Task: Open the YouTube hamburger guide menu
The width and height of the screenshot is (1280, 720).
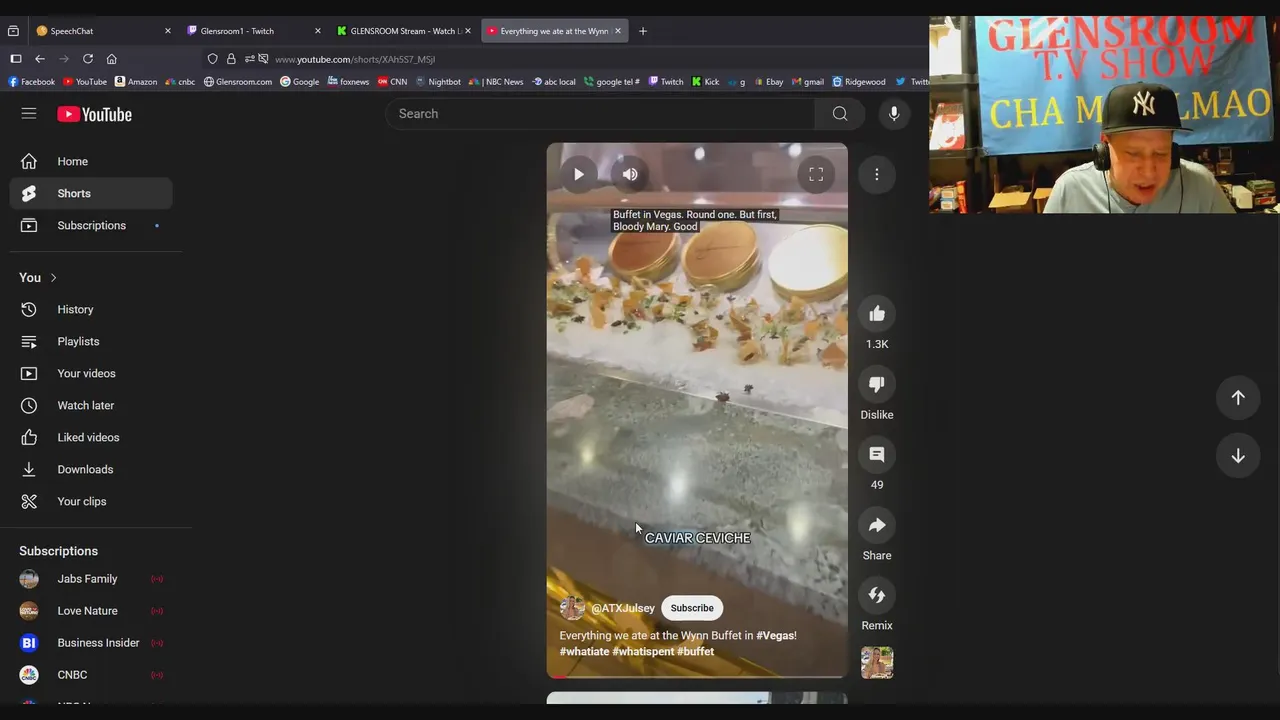Action: [29, 114]
